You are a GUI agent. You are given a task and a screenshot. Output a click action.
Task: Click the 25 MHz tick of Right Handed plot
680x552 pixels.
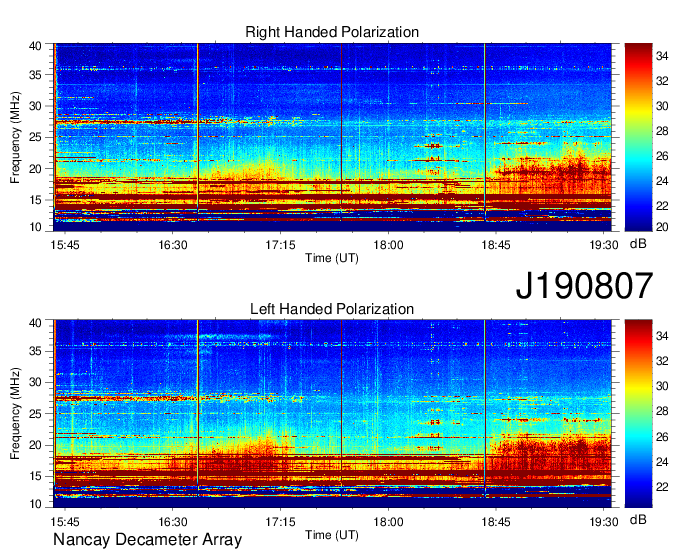35,138
